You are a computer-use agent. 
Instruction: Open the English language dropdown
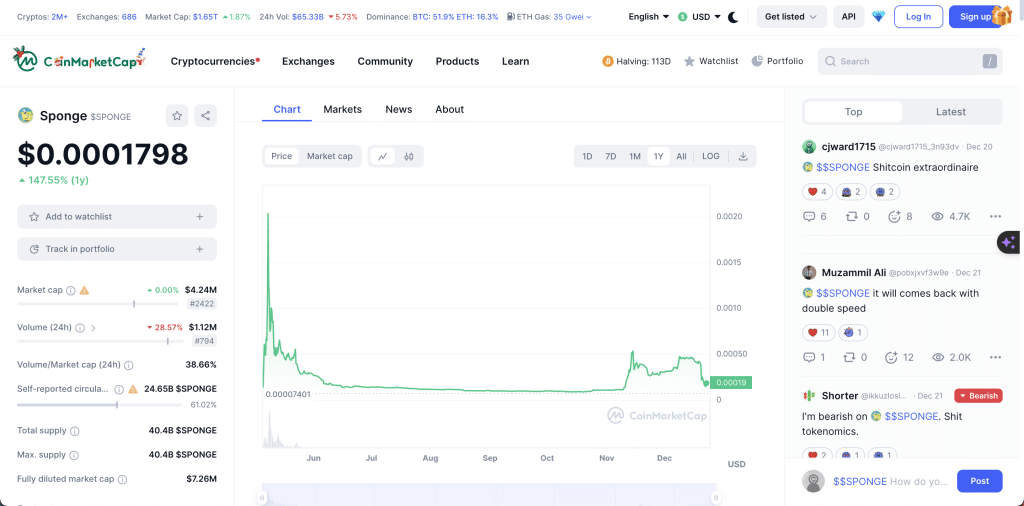[x=648, y=17]
